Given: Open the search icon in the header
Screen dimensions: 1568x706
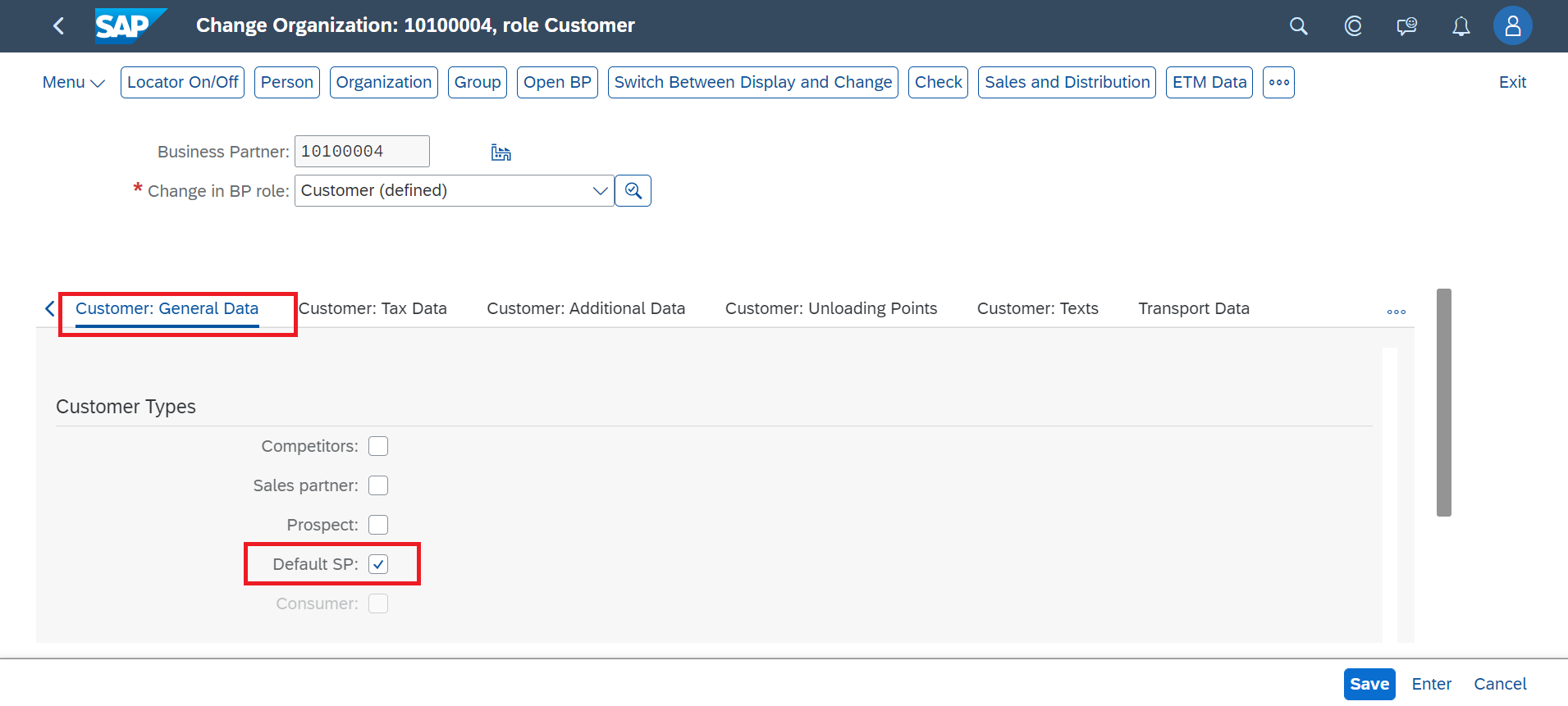Looking at the screenshot, I should click(x=1298, y=26).
